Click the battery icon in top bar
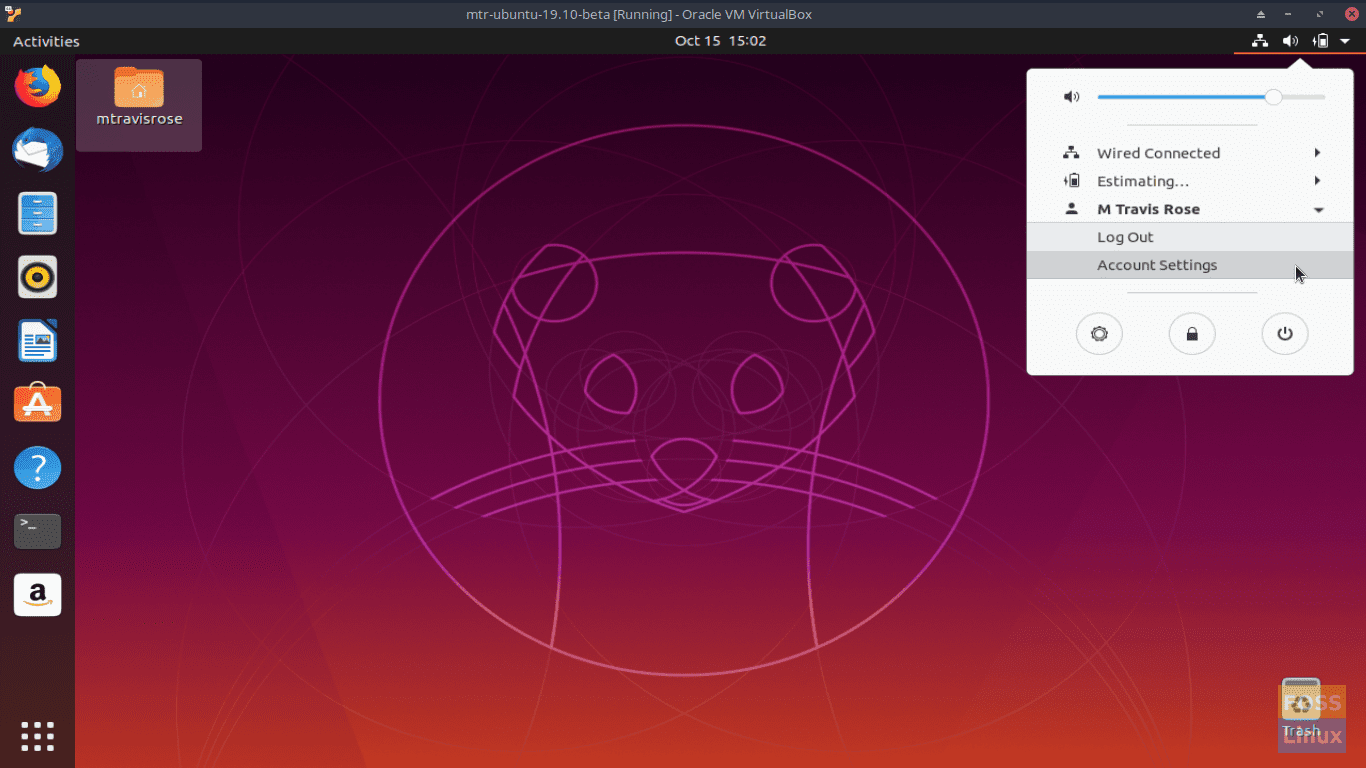Viewport: 1366px width, 768px height. click(x=1321, y=41)
